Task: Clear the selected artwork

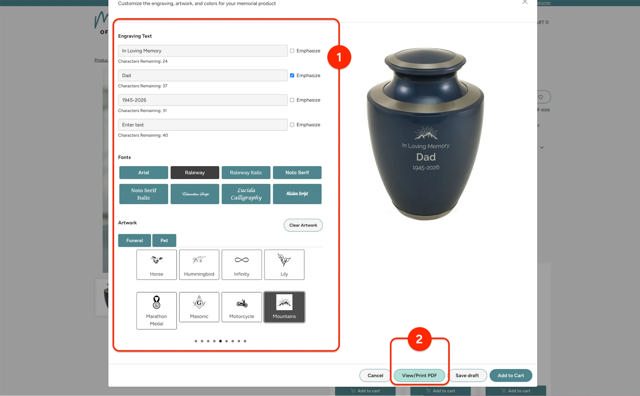Action: tap(303, 225)
